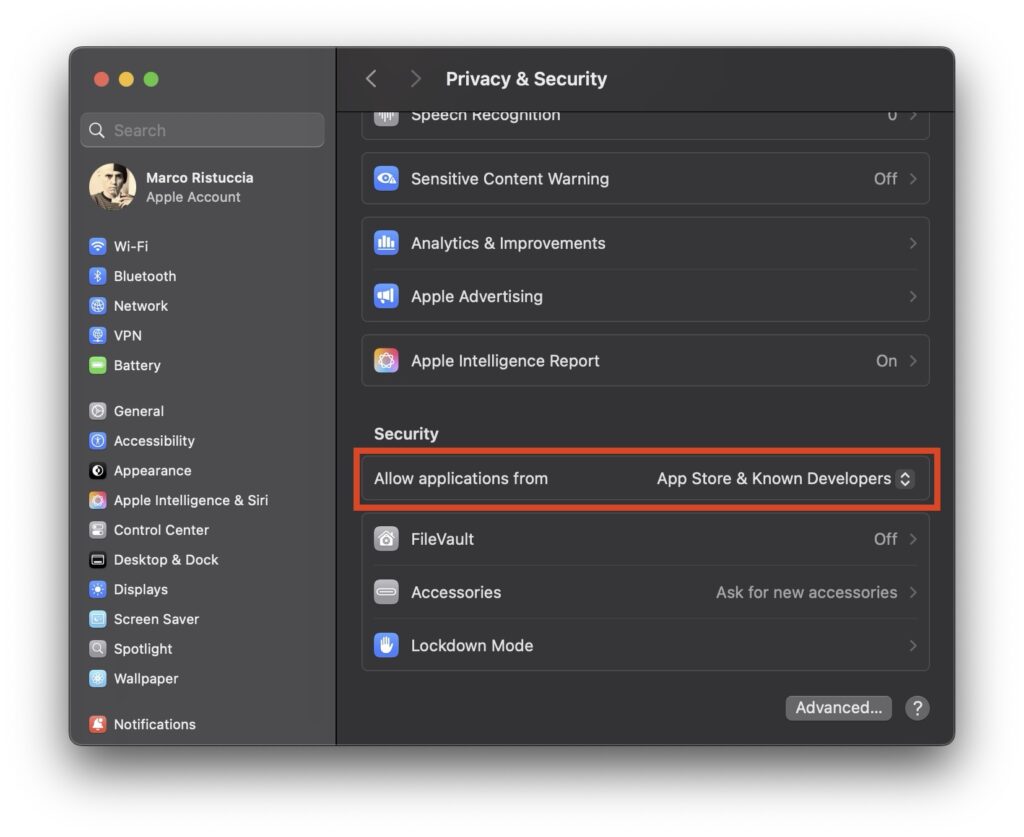The image size is (1024, 837).
Task: Click the FileVault house-lock icon
Action: [386, 539]
